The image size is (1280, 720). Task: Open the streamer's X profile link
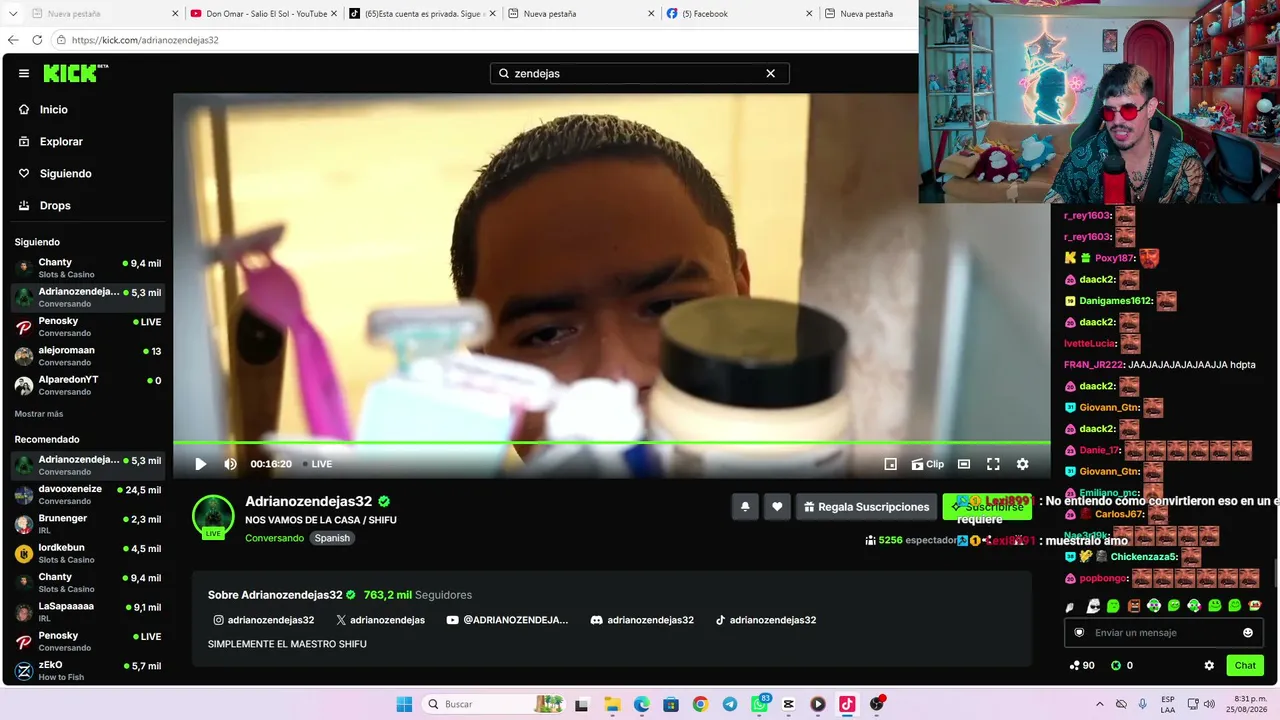click(381, 620)
